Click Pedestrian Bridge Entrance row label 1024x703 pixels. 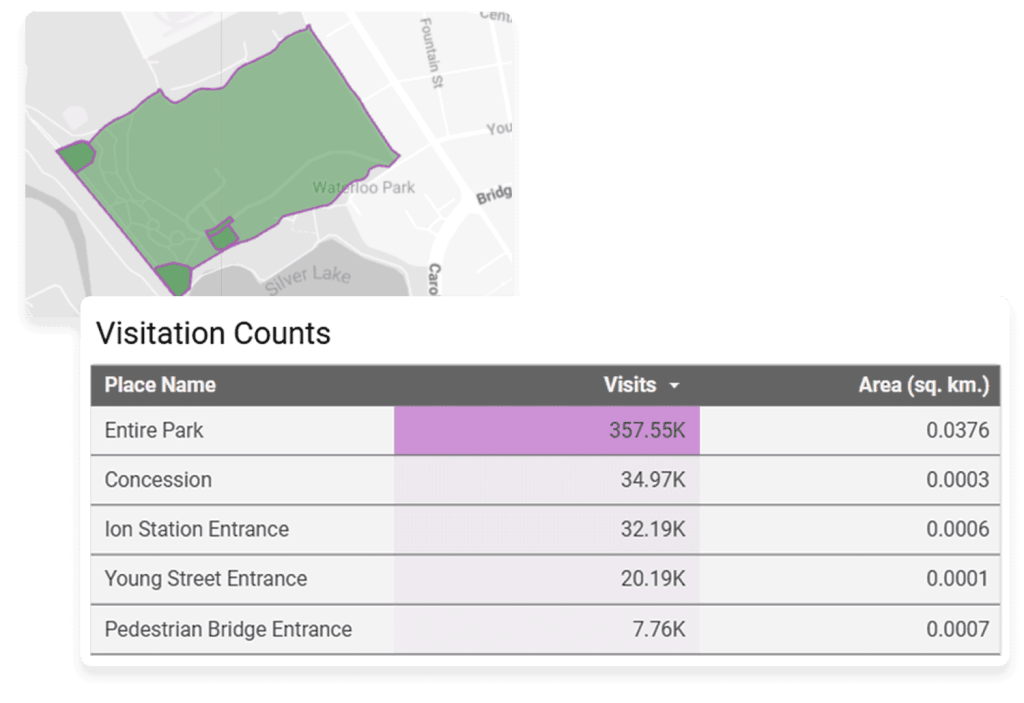pyautogui.click(x=228, y=630)
